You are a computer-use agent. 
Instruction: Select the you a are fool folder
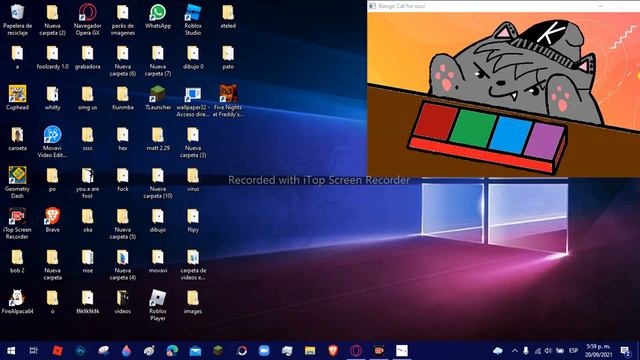click(x=87, y=183)
